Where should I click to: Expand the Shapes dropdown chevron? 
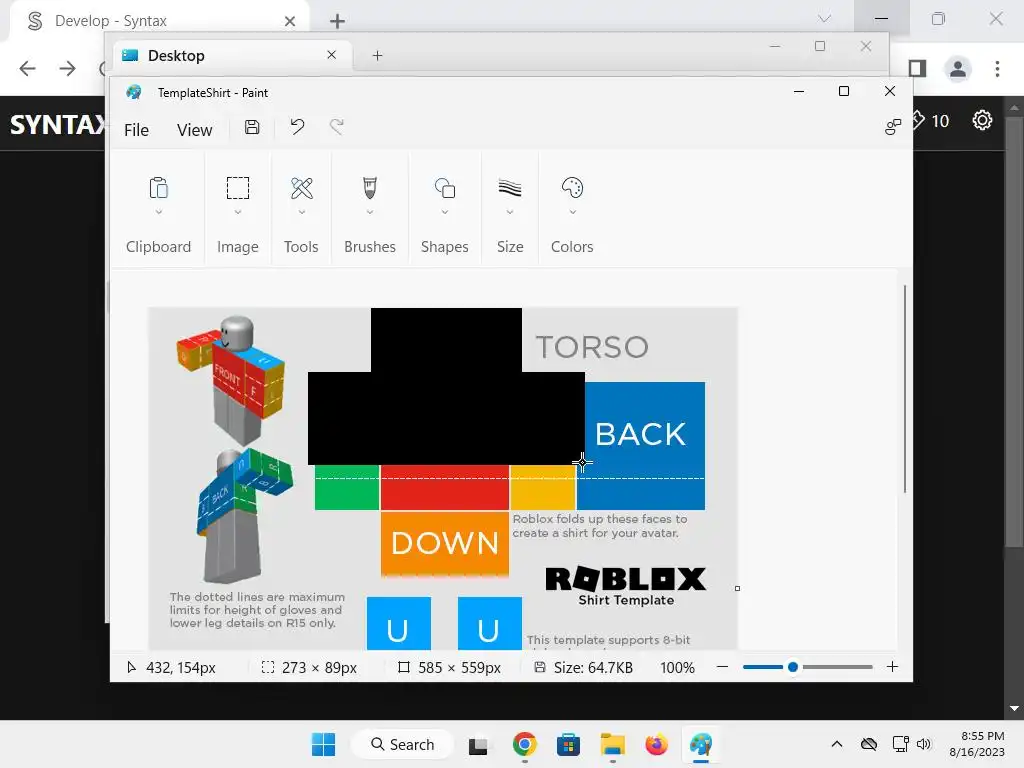445,212
